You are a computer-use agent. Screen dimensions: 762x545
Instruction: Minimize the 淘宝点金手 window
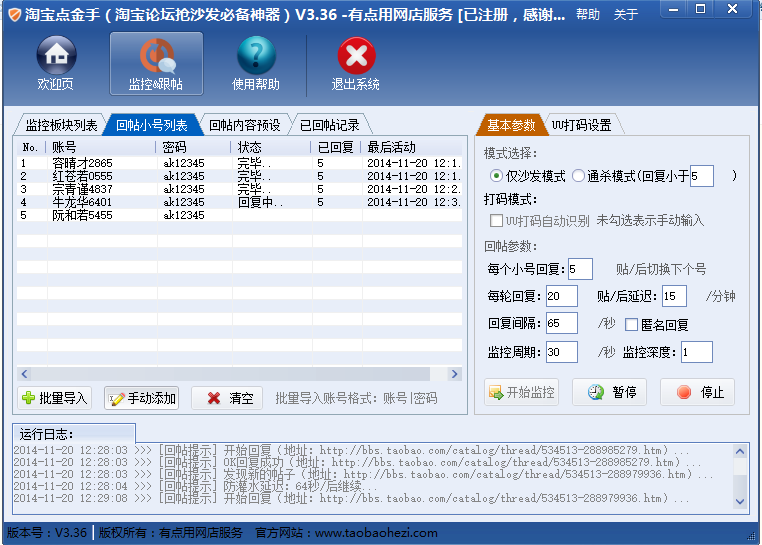[674, 9]
